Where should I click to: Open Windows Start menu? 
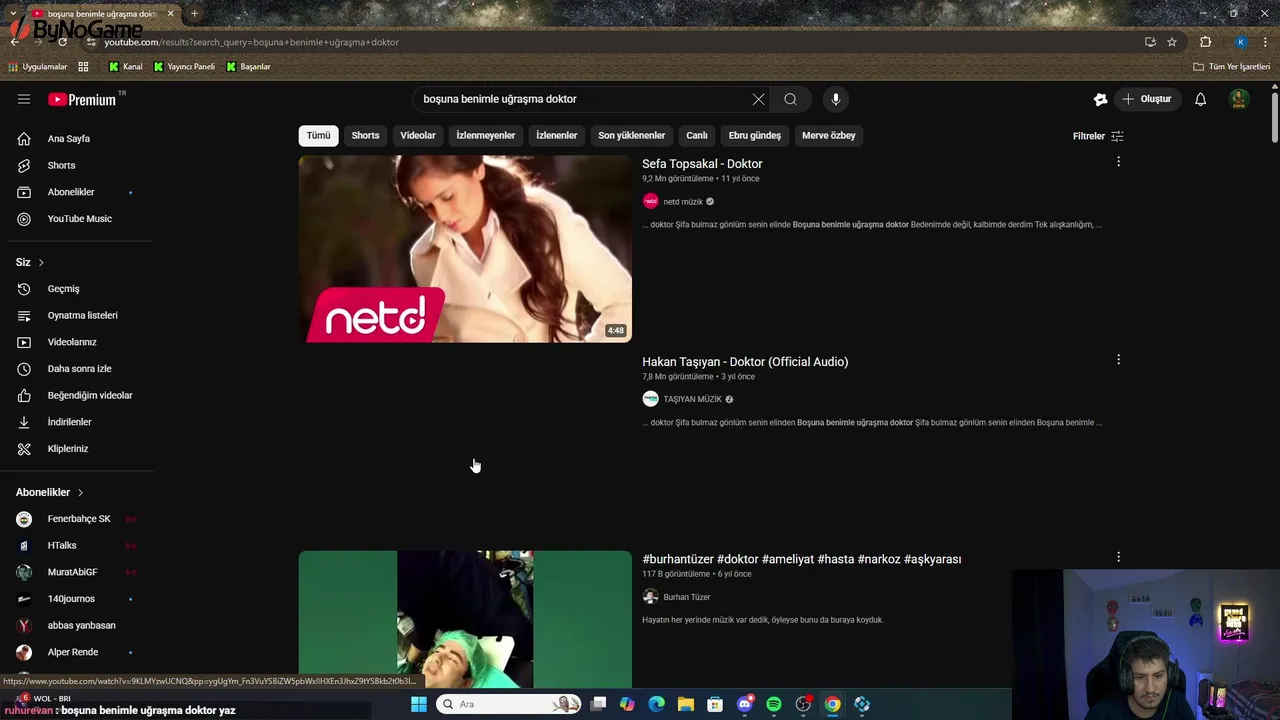(419, 704)
